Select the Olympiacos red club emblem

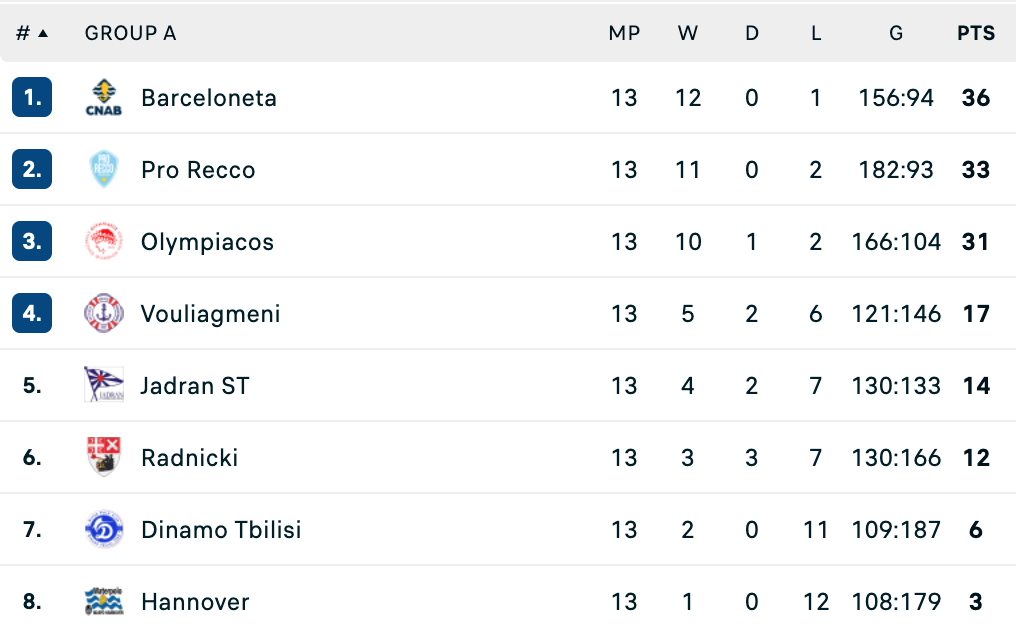coord(104,242)
